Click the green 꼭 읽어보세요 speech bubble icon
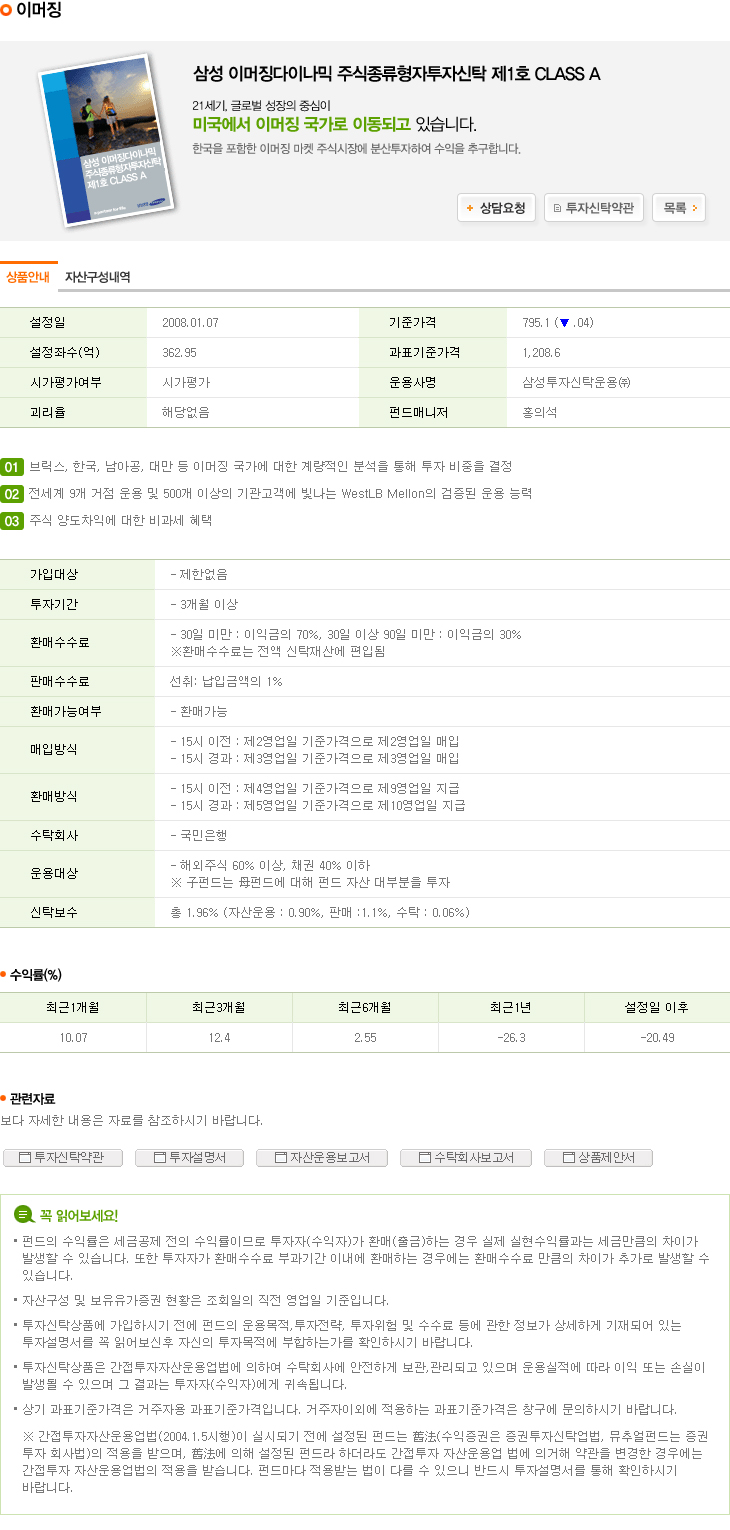This screenshot has width=730, height=1530. pos(24,1215)
